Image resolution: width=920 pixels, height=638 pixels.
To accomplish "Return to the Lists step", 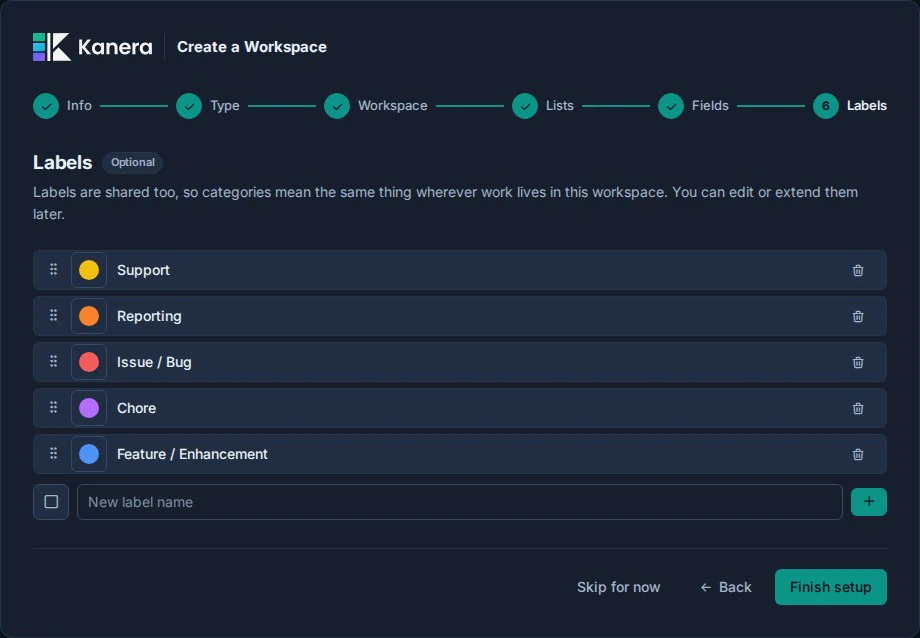I will click(543, 106).
